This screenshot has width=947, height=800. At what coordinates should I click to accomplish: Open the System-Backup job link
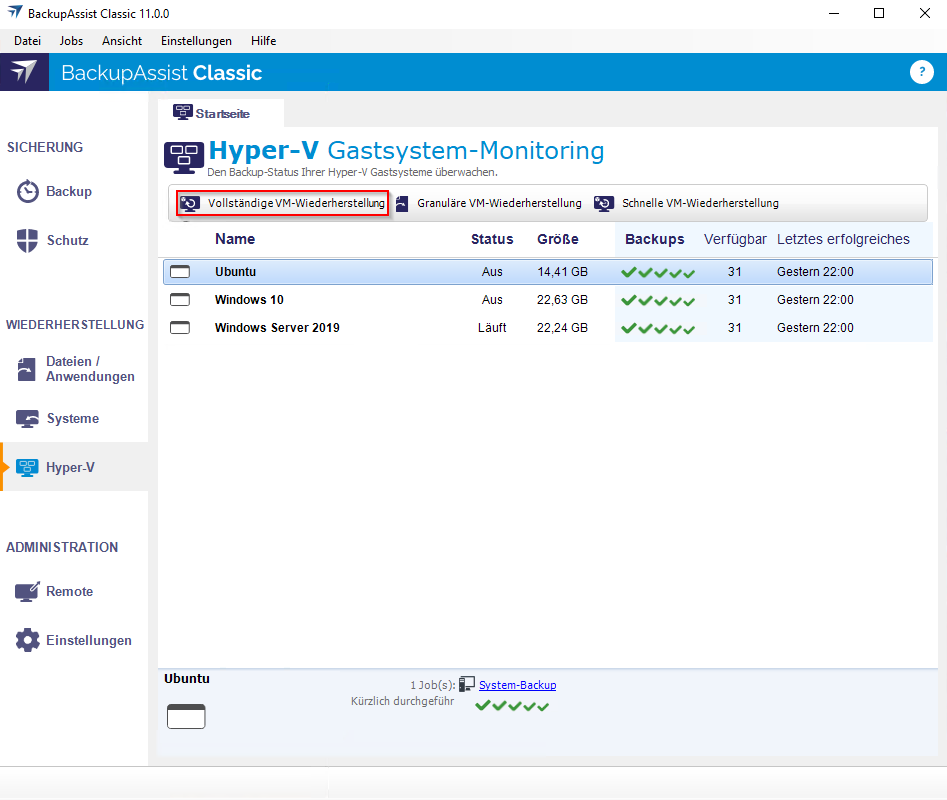click(x=517, y=685)
